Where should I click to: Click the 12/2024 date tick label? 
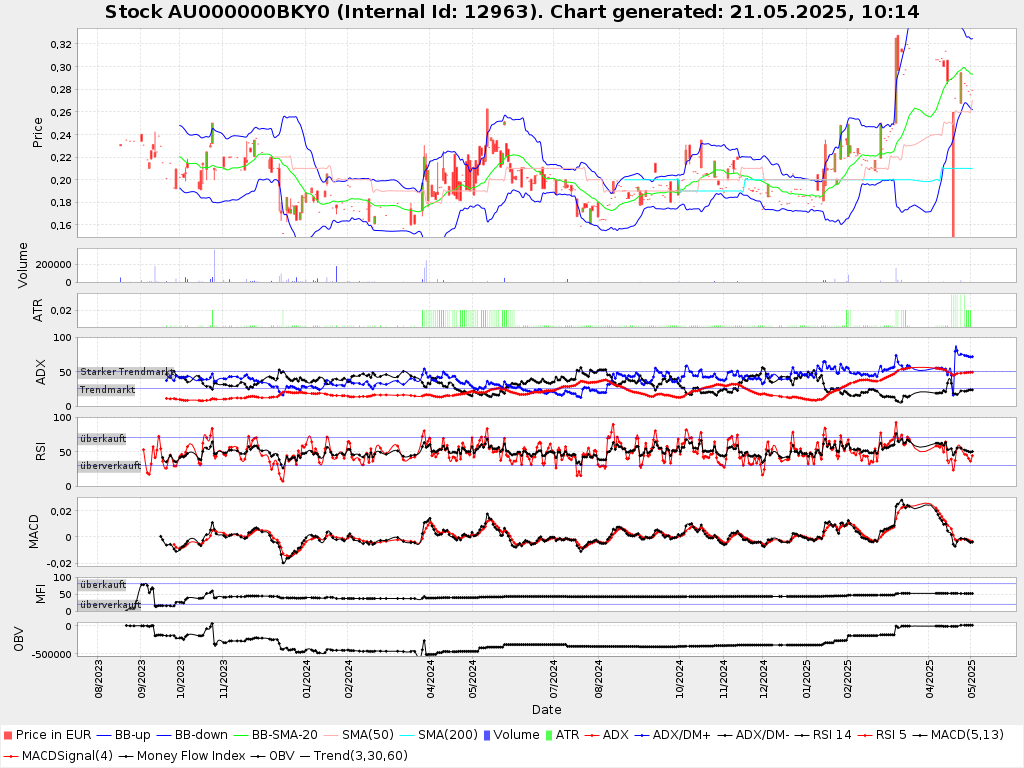[763, 679]
